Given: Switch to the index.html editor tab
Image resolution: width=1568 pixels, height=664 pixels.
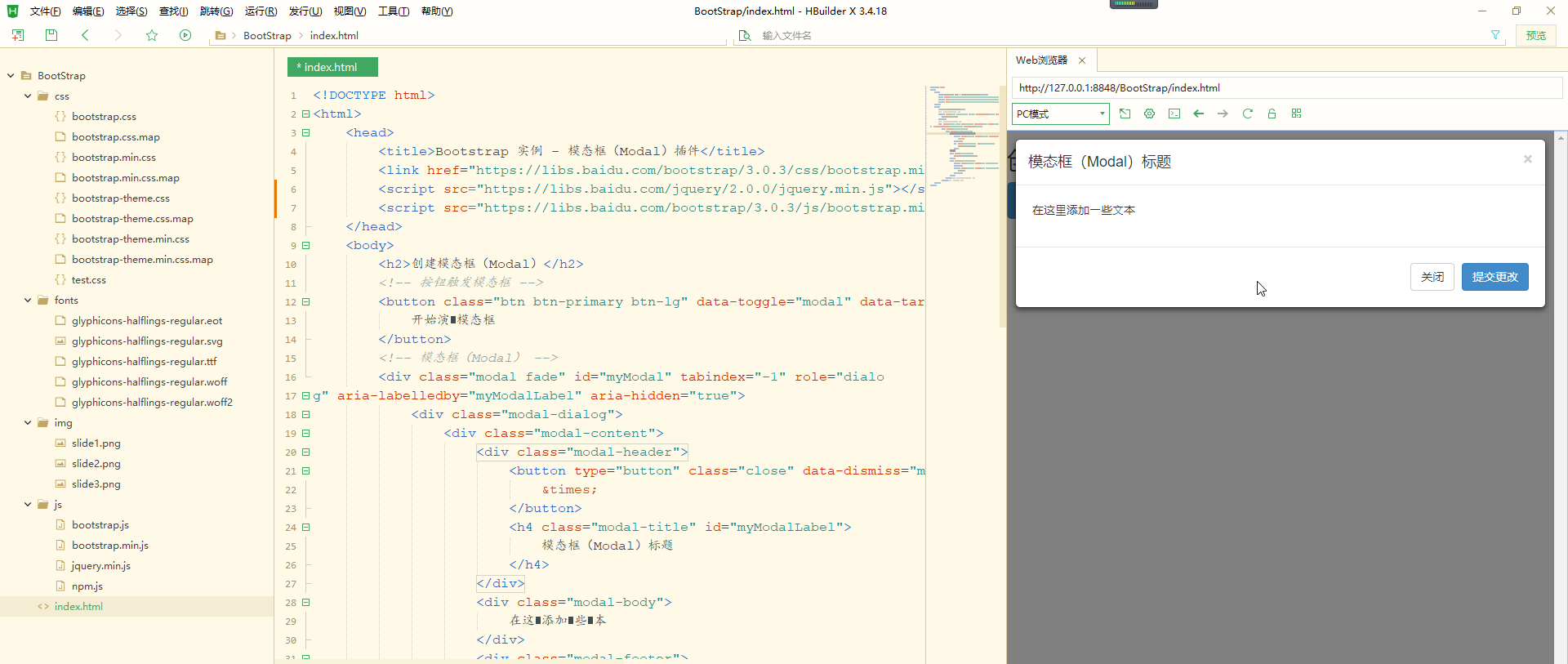Looking at the screenshot, I should point(332,67).
